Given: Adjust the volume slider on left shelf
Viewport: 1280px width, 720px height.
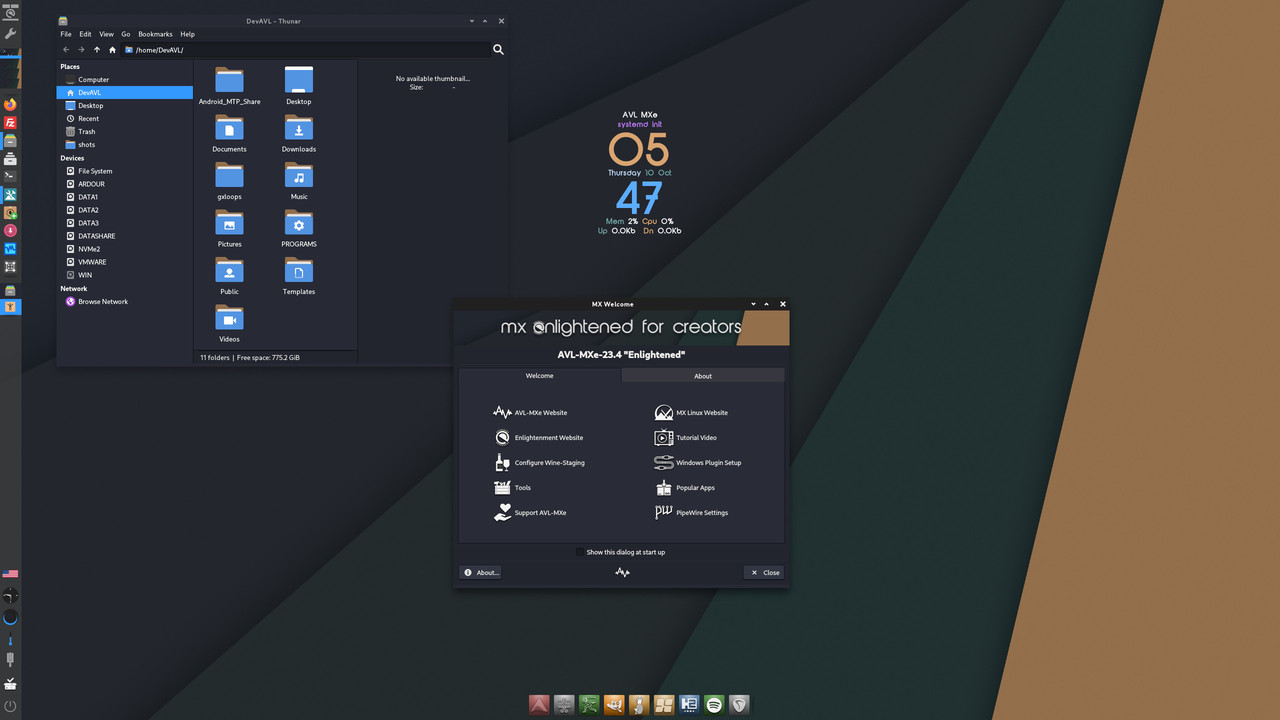Looking at the screenshot, I should 11,641.
